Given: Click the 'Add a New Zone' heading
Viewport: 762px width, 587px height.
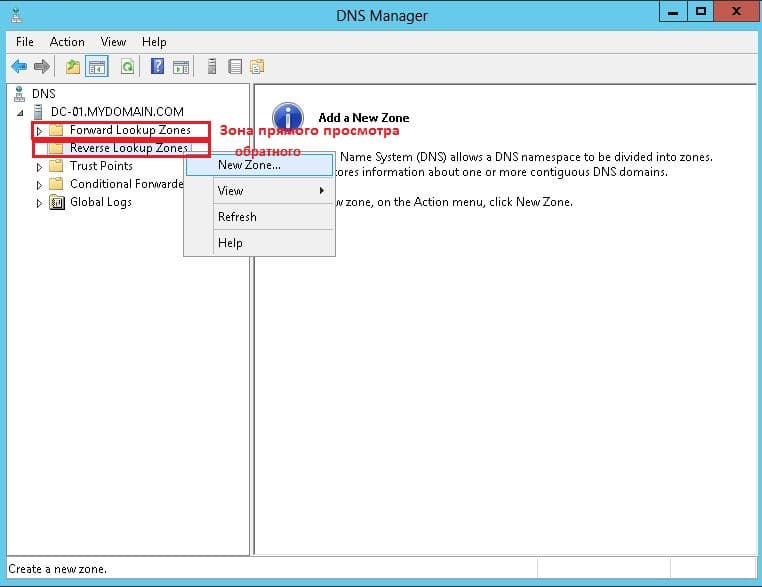Looking at the screenshot, I should (364, 118).
